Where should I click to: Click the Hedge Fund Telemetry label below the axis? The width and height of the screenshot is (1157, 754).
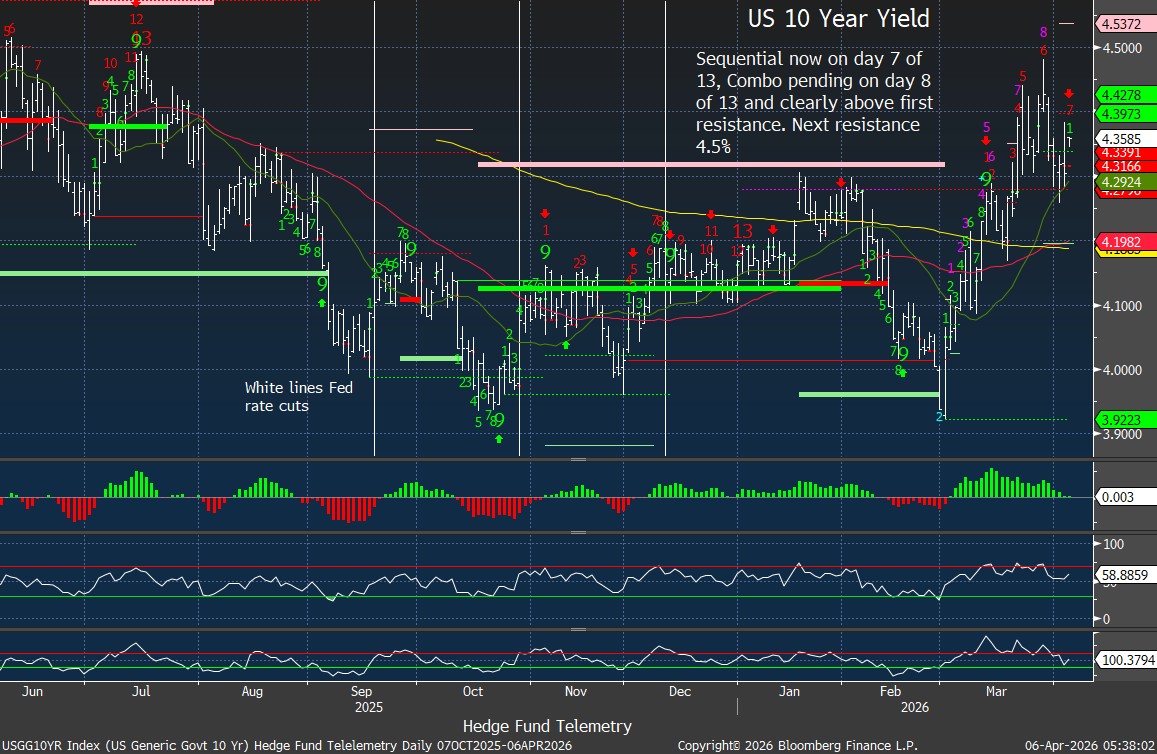[x=547, y=726]
